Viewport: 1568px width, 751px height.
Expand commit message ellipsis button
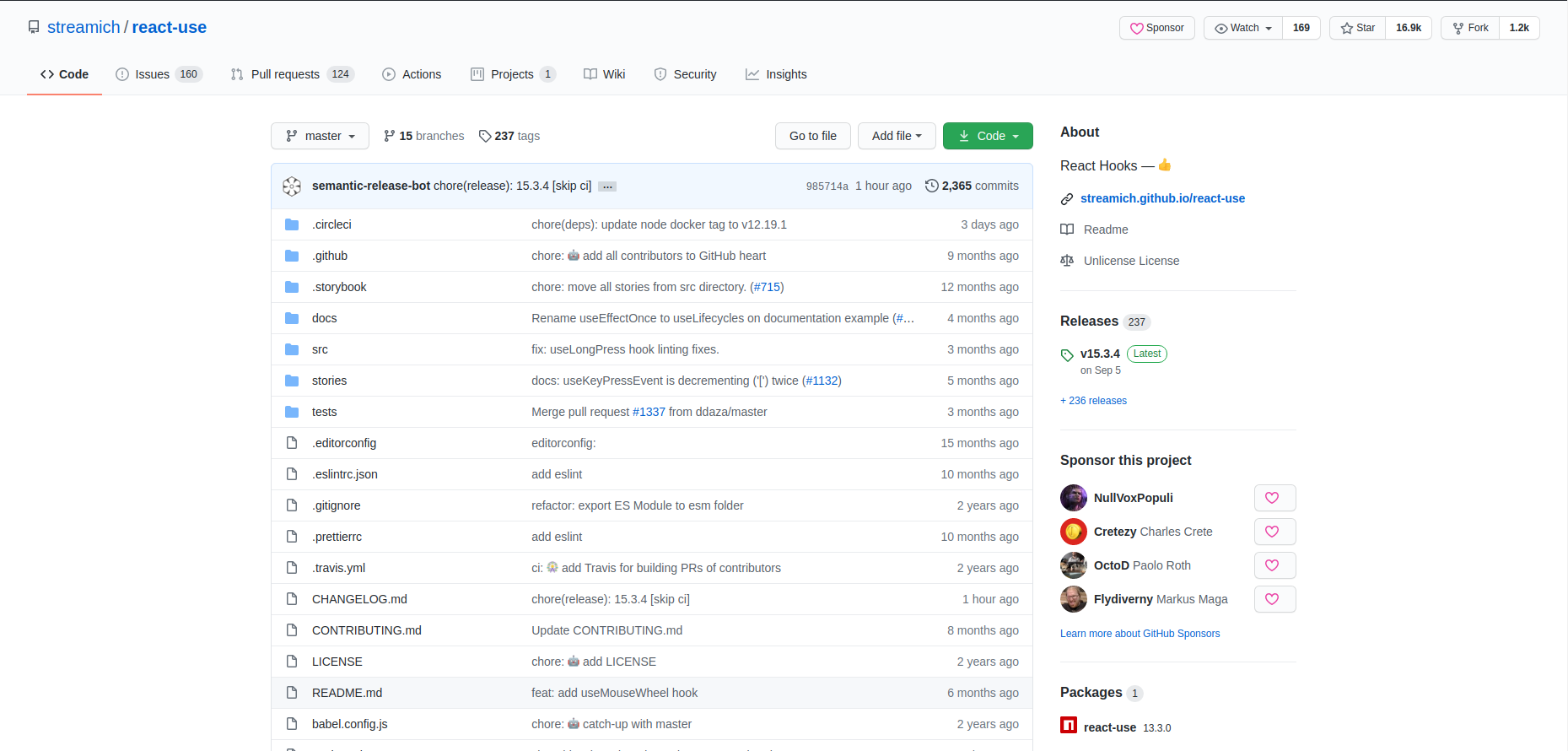[607, 186]
